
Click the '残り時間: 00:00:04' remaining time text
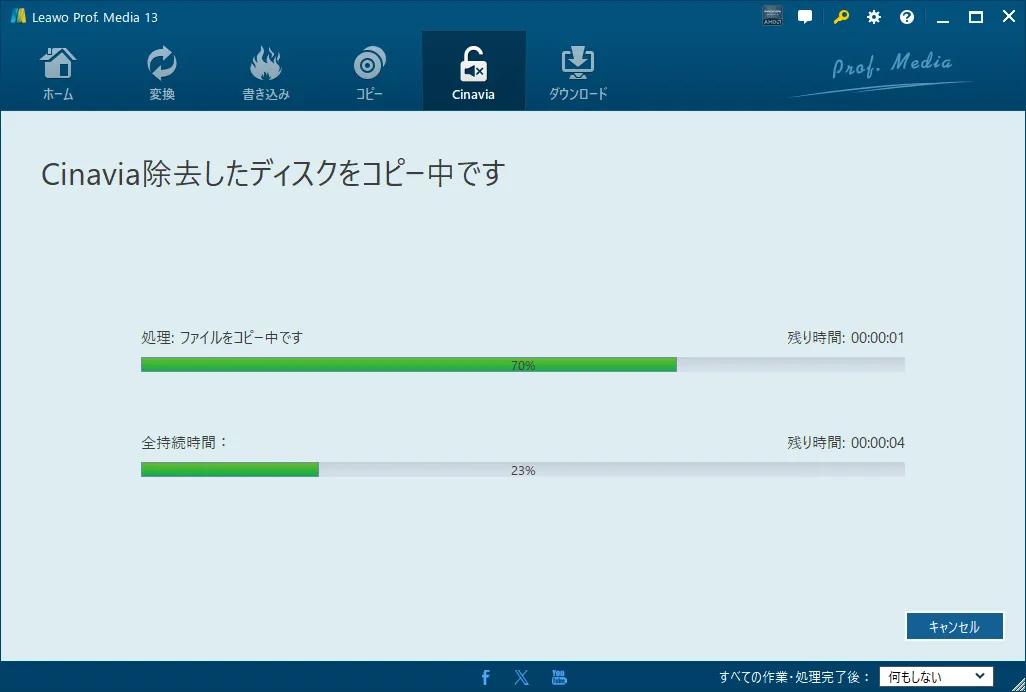click(x=845, y=443)
